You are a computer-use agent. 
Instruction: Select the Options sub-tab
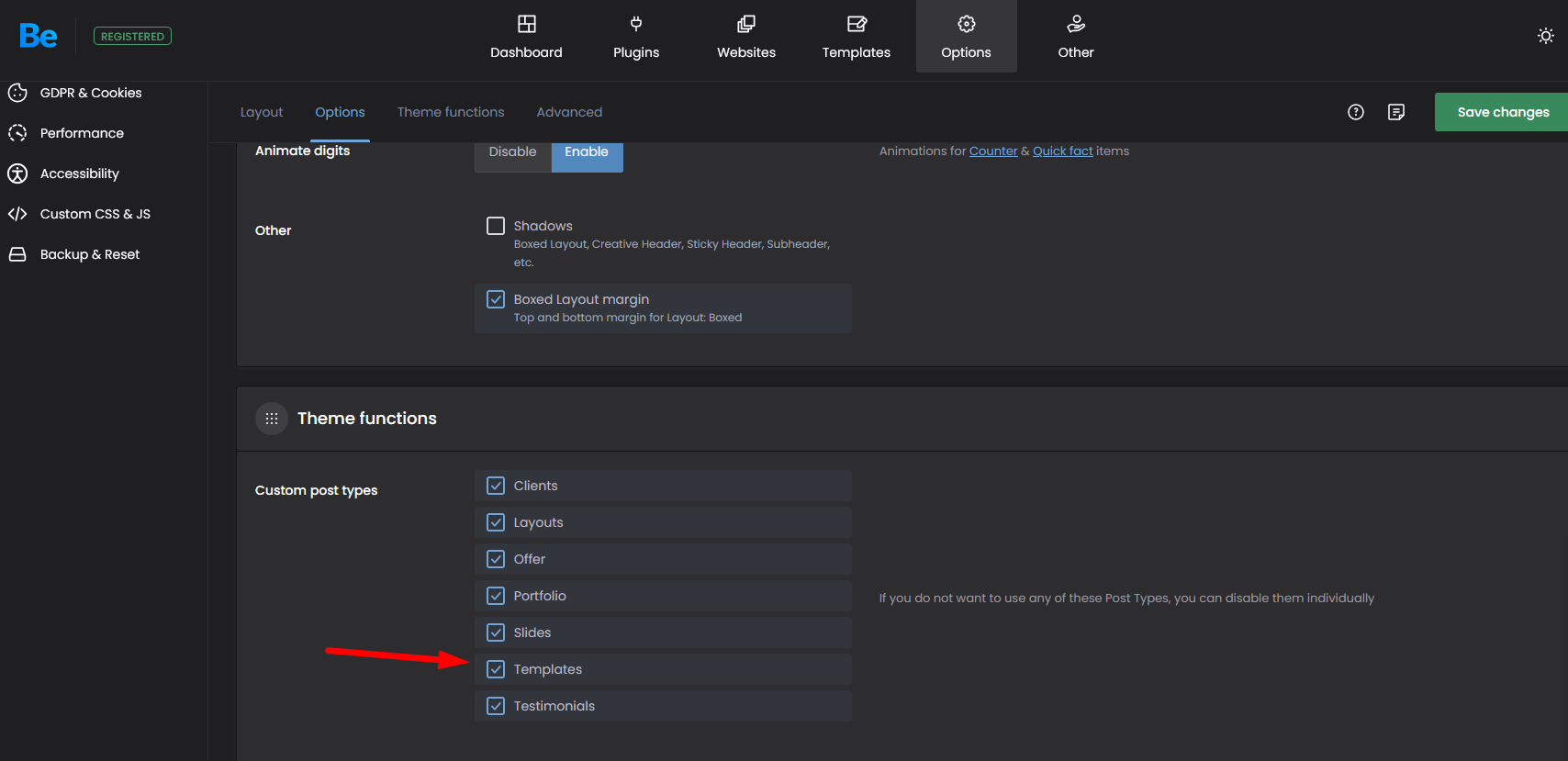click(x=340, y=112)
